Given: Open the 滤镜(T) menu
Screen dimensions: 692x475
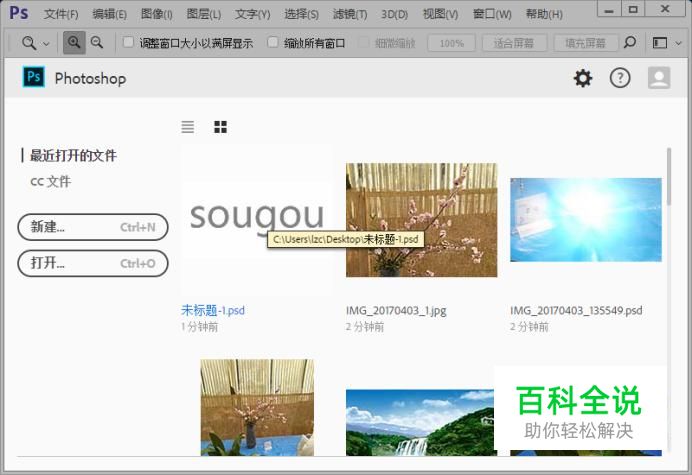Looking at the screenshot, I should pyautogui.click(x=350, y=15).
